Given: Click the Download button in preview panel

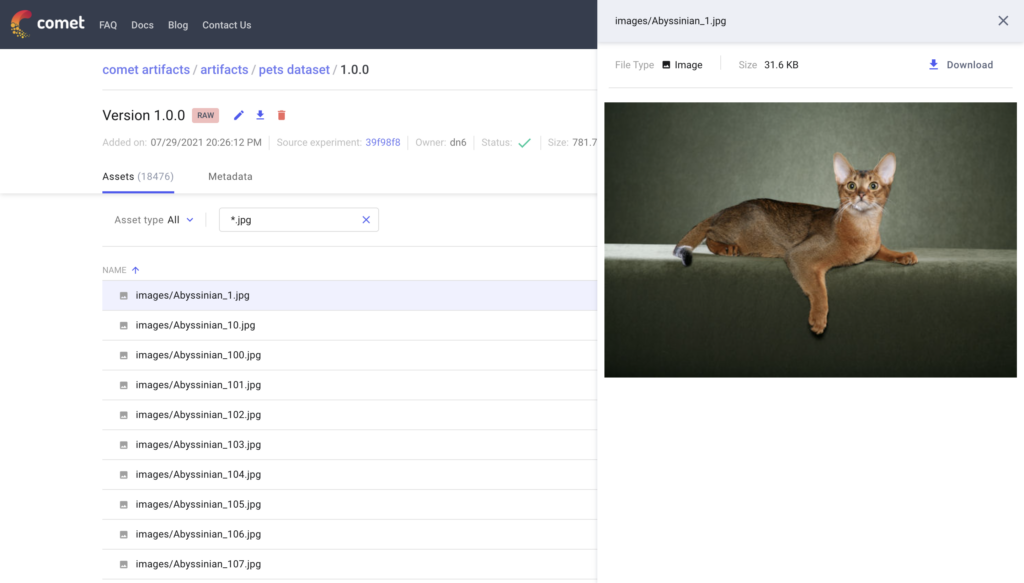Looking at the screenshot, I should (x=960, y=65).
